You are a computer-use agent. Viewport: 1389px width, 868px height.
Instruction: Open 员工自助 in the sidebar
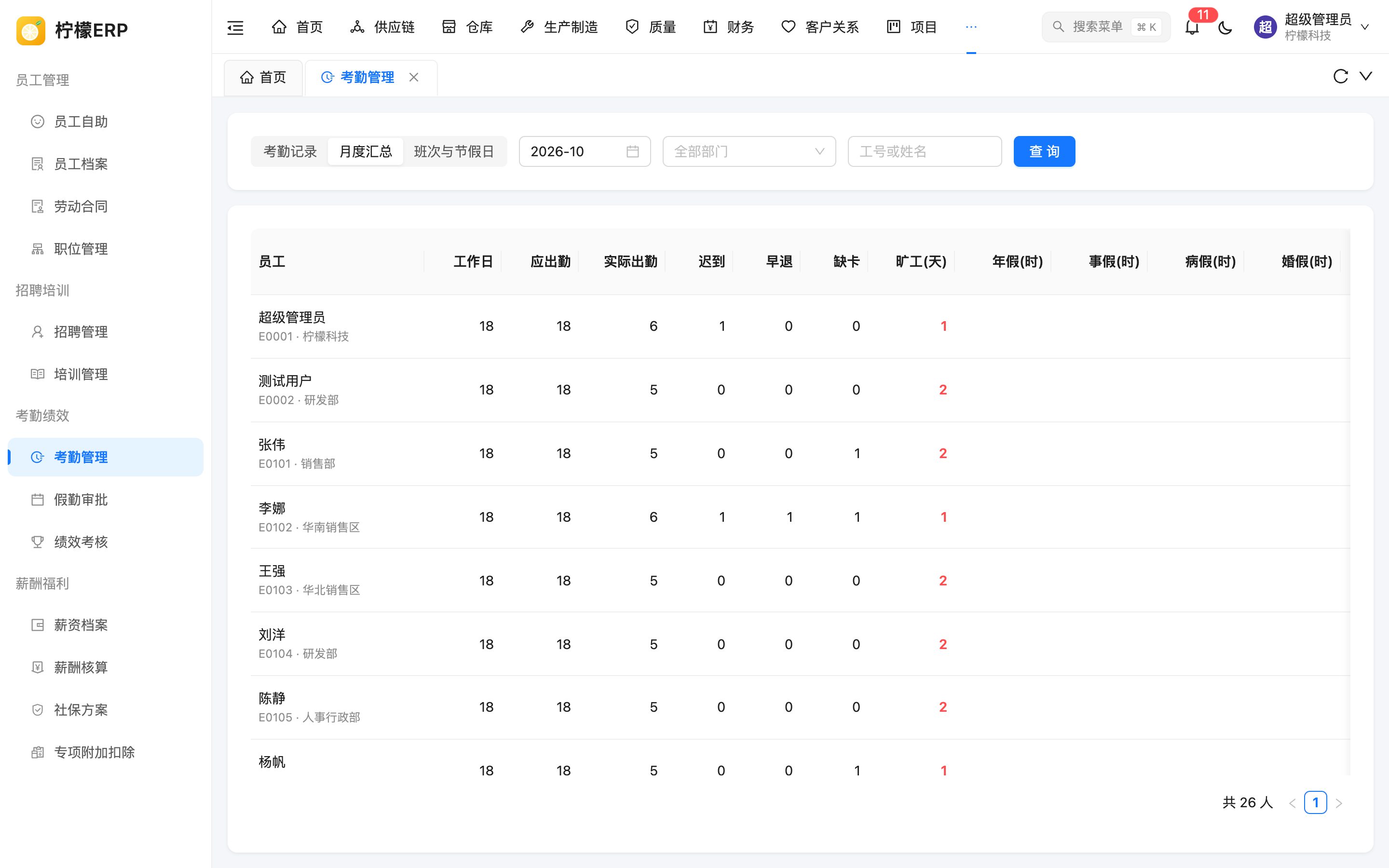coord(106,122)
